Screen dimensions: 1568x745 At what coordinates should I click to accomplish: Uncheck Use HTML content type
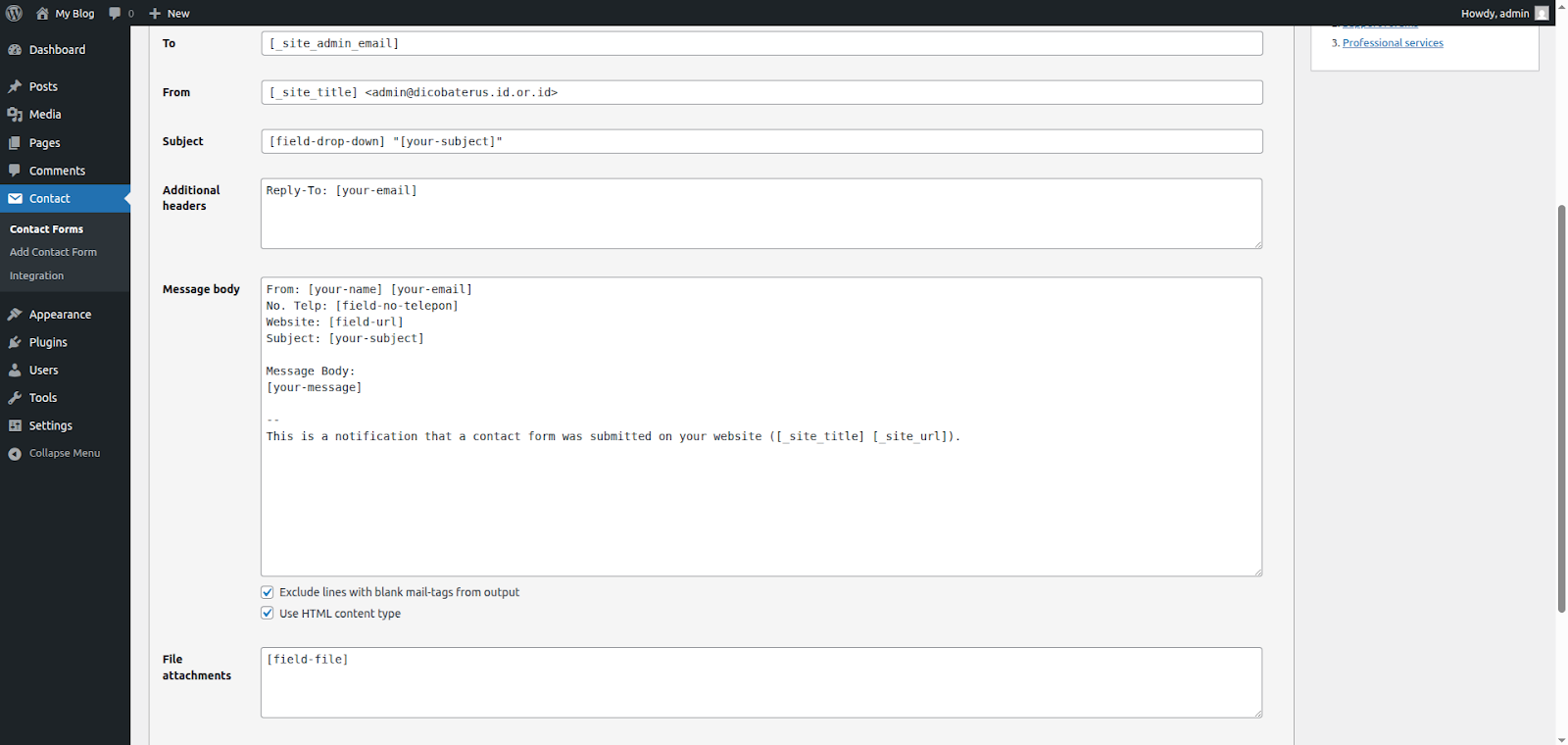pos(268,614)
